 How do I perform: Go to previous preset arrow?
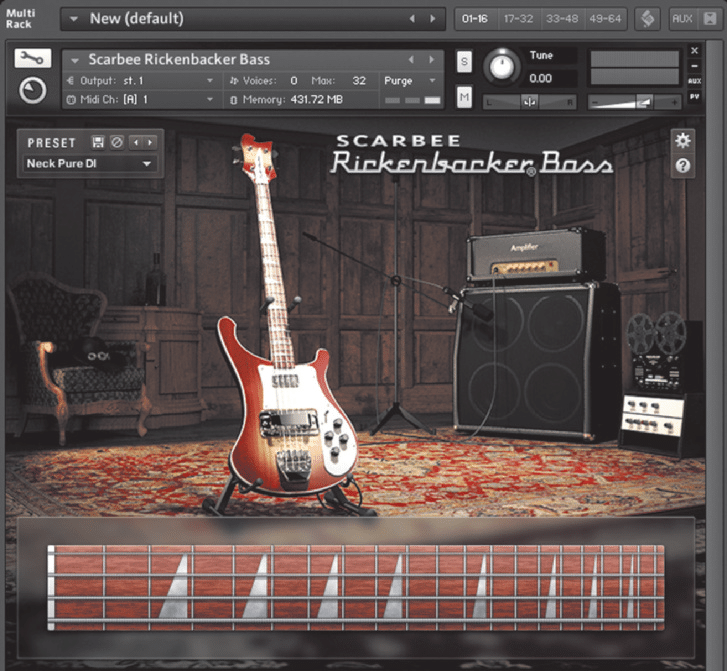click(136, 142)
